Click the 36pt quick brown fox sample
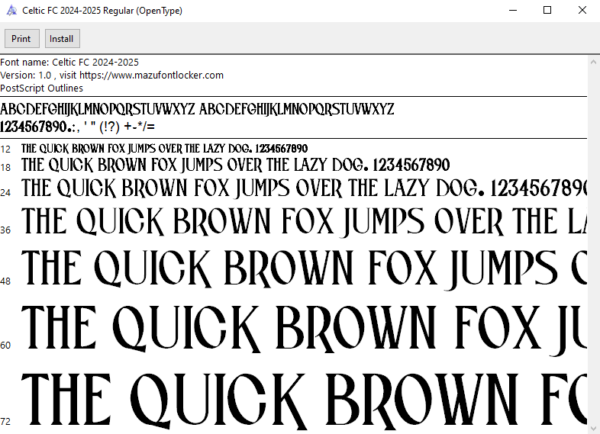The height and width of the screenshot is (434, 600). click(x=304, y=221)
